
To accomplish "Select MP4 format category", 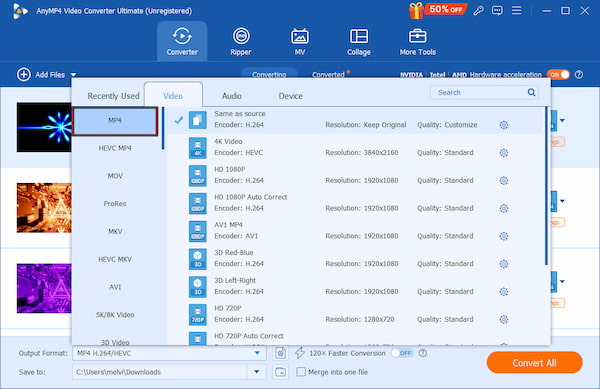I will (x=115, y=121).
